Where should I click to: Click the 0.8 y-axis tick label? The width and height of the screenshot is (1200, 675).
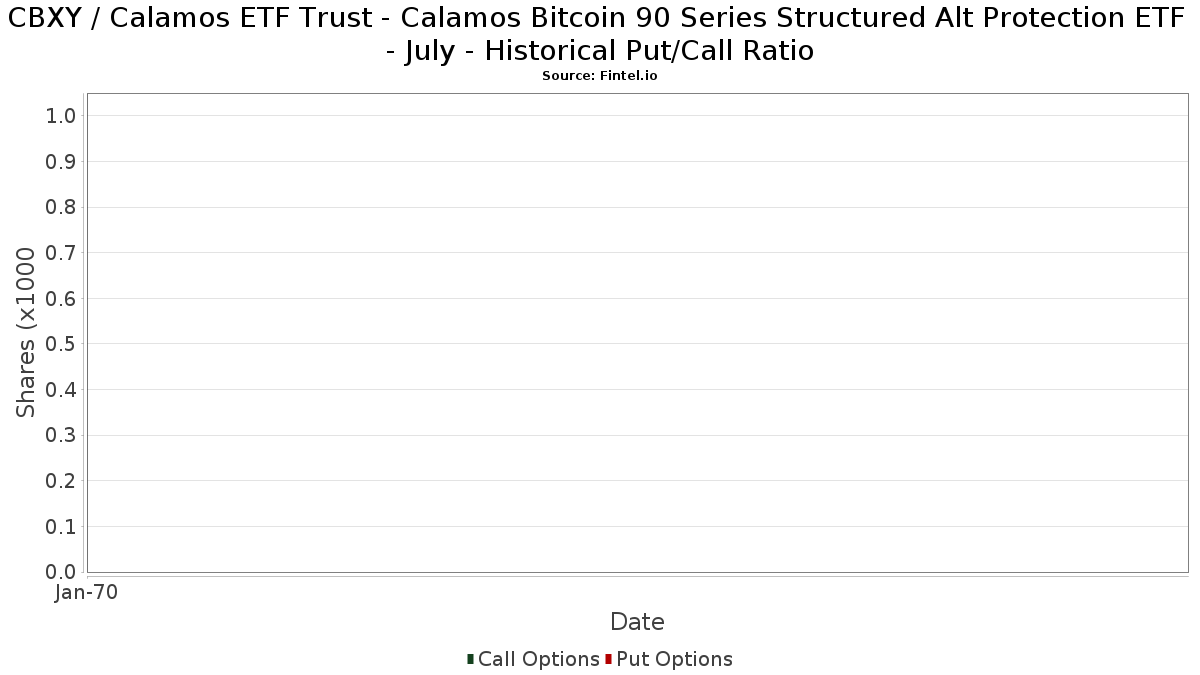[61, 207]
